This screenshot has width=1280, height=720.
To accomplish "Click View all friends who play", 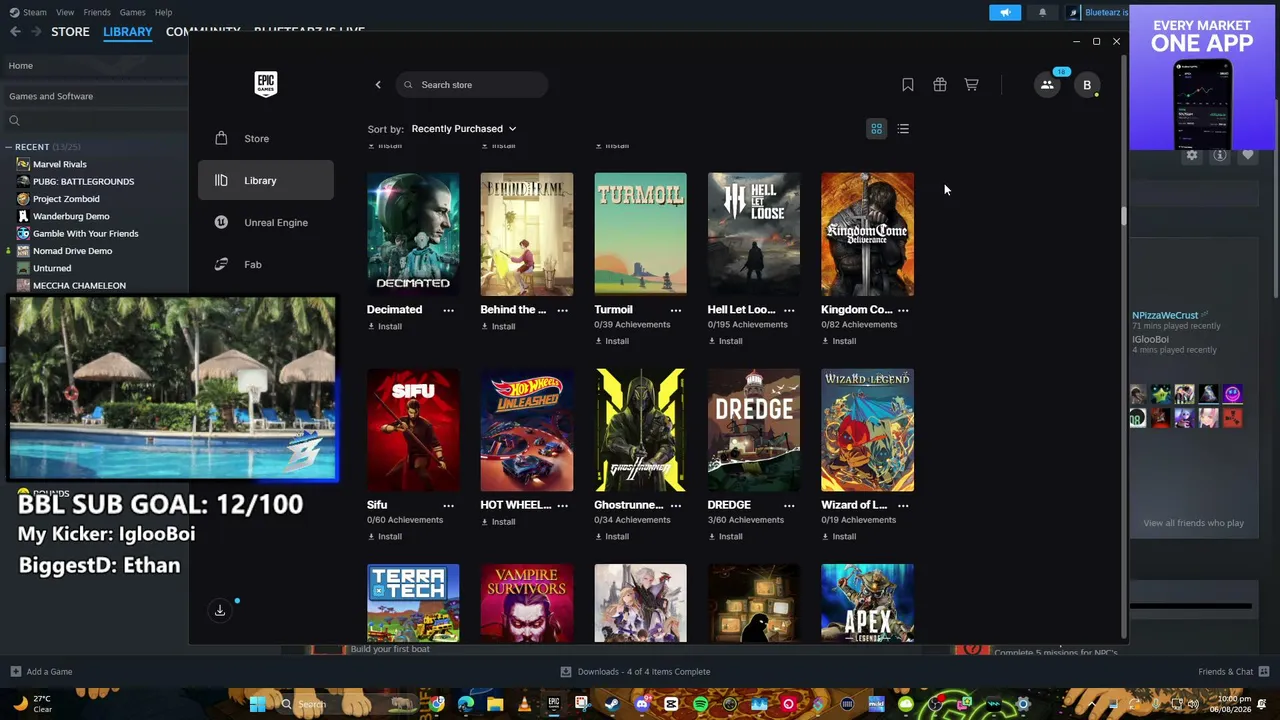I will click(1193, 523).
